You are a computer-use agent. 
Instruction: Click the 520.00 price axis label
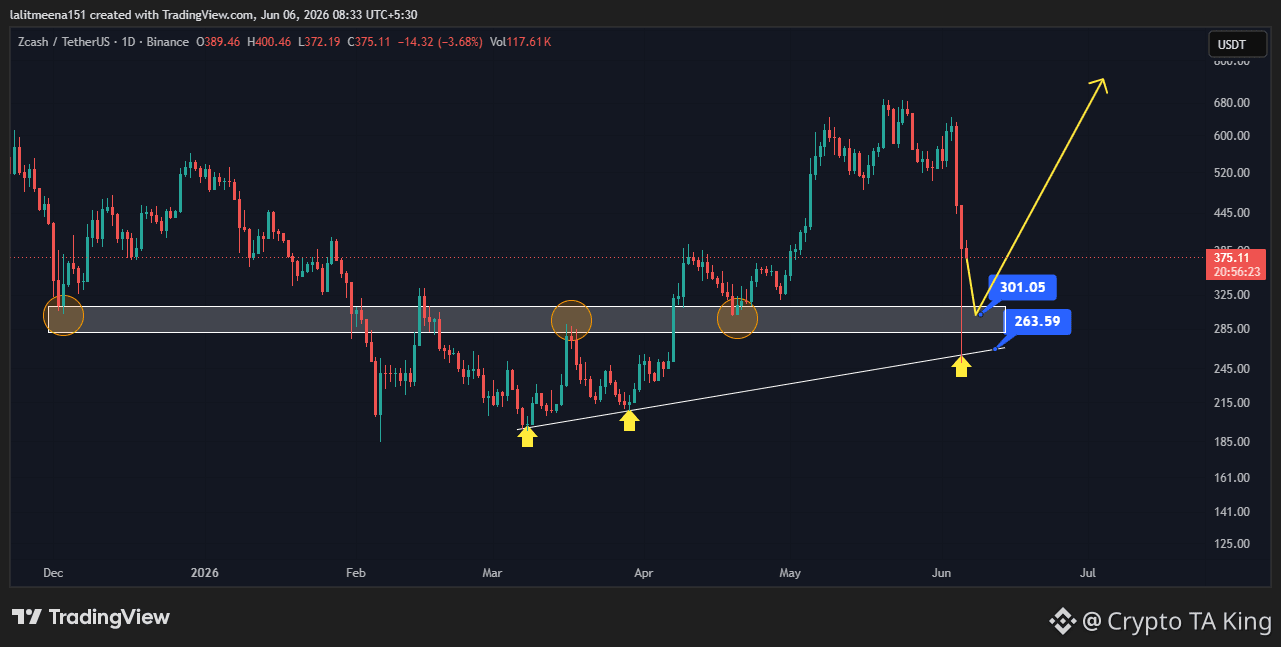[x=1230, y=173]
